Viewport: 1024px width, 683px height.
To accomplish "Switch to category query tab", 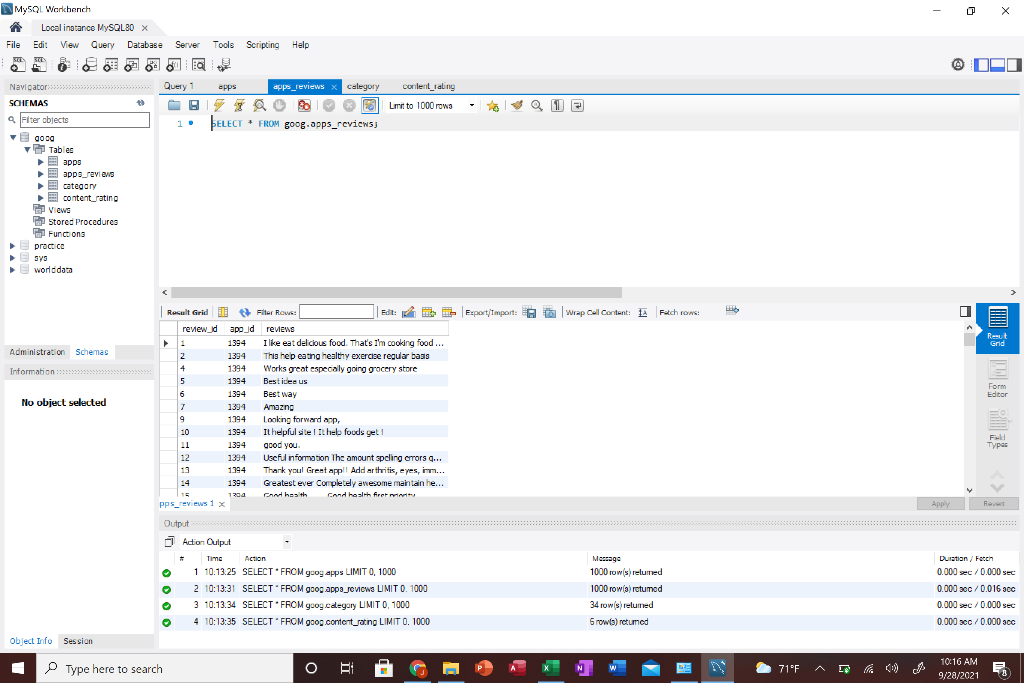I will tap(362, 86).
